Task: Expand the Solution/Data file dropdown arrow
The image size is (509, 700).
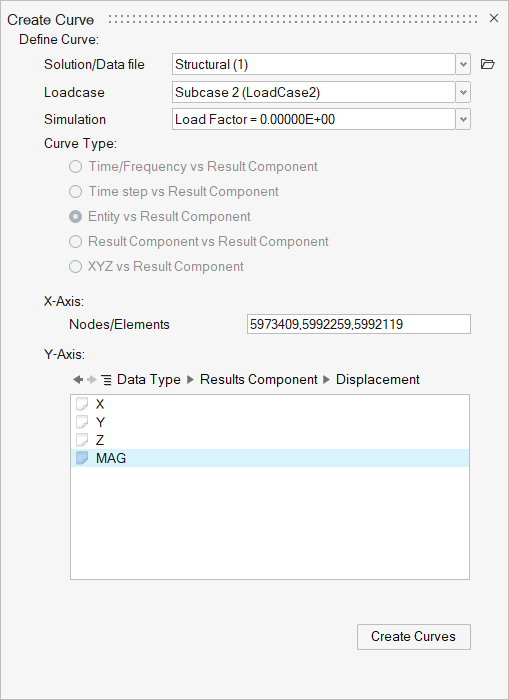Action: 463,64
